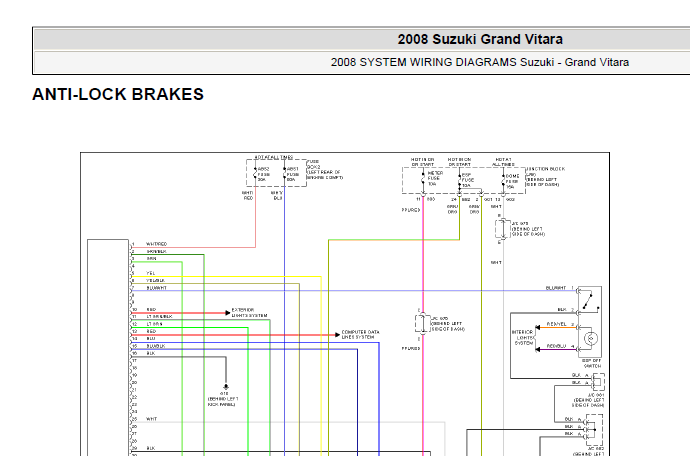Click the 'WHT/RED' label below the ABS2 fuse
Image resolution: width=690 pixels, height=456 pixels.
coord(248,195)
